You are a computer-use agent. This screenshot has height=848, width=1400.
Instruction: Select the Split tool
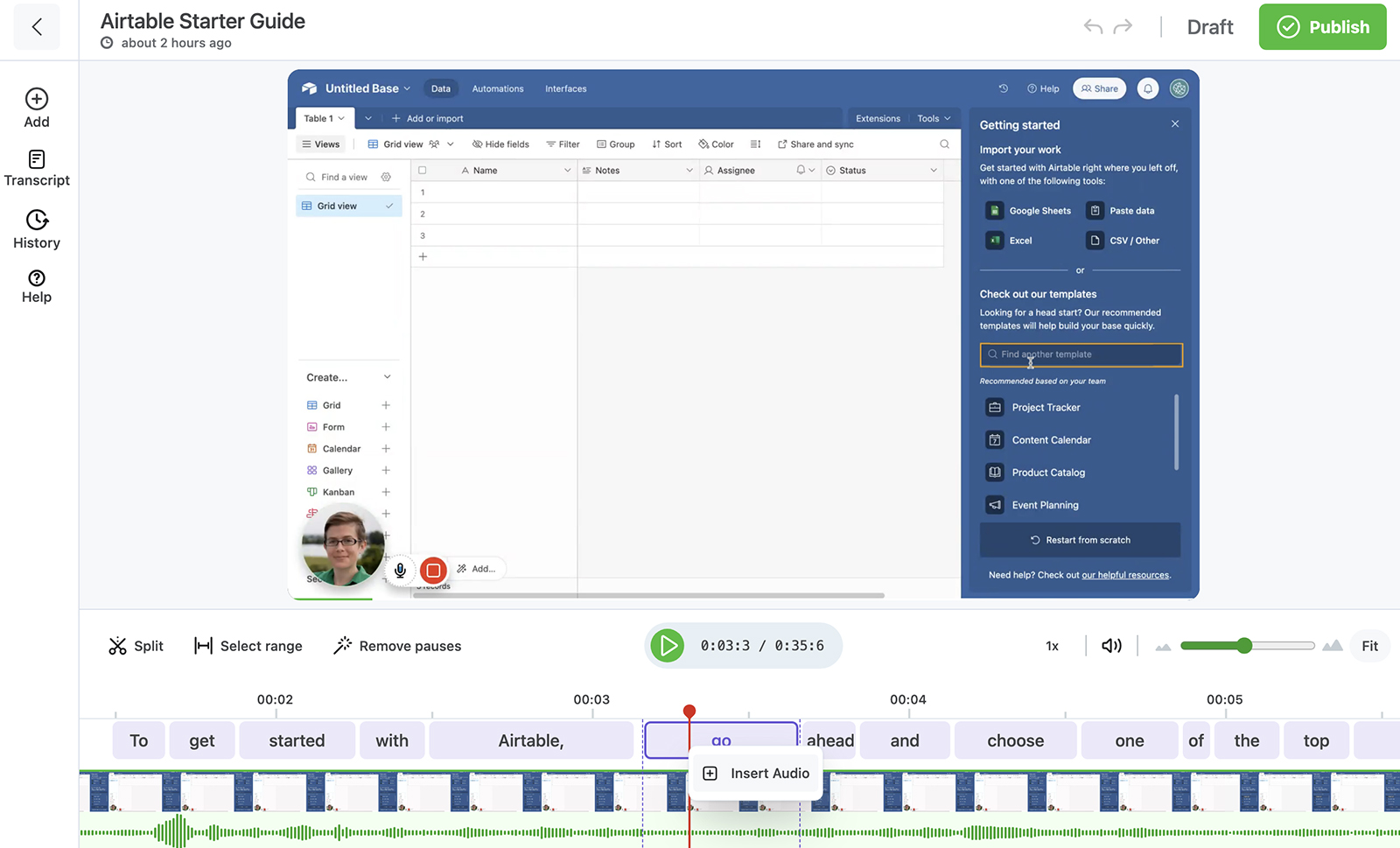(136, 646)
